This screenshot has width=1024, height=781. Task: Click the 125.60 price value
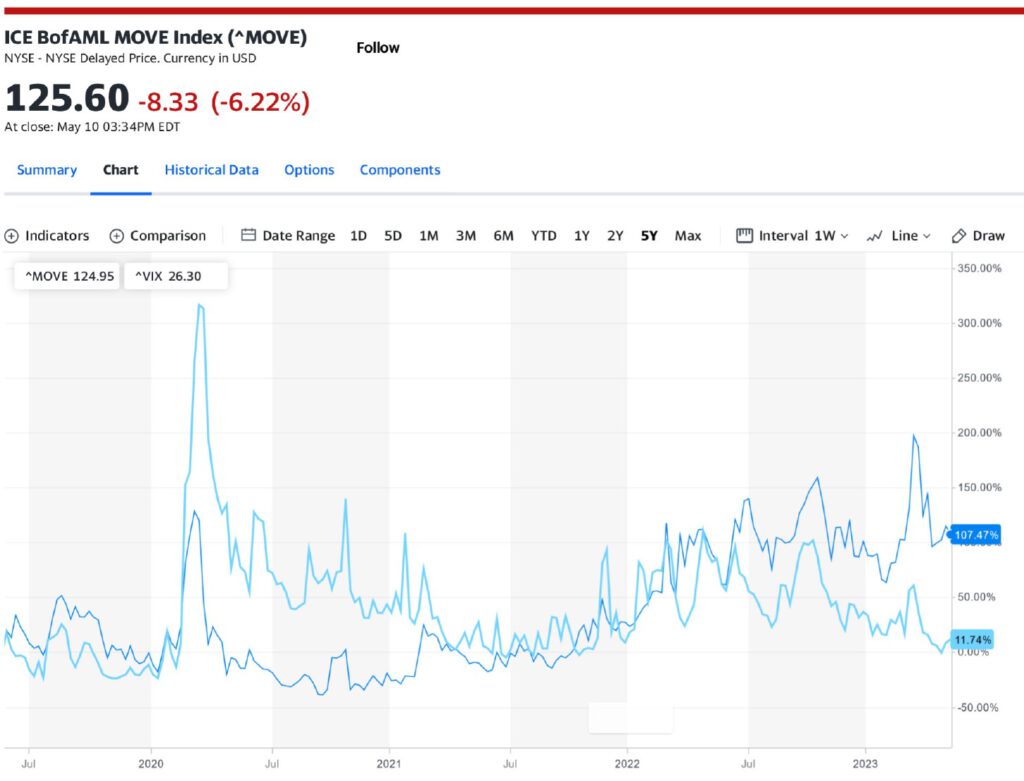[67, 99]
